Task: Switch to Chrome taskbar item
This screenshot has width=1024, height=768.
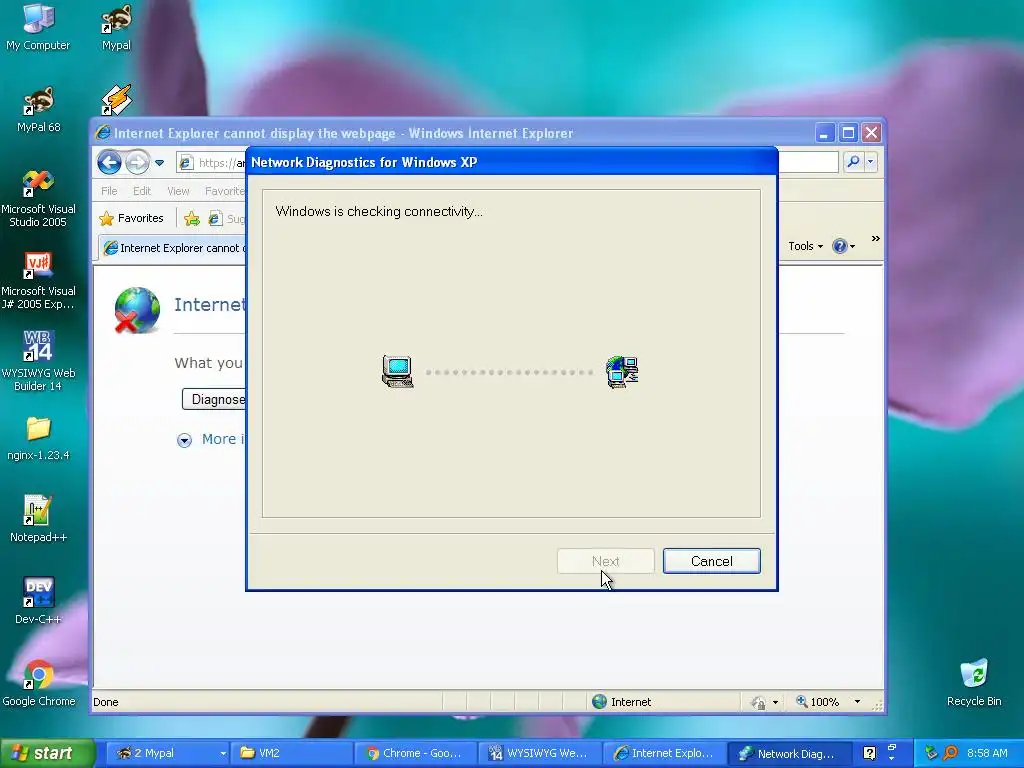Action: (x=416, y=754)
